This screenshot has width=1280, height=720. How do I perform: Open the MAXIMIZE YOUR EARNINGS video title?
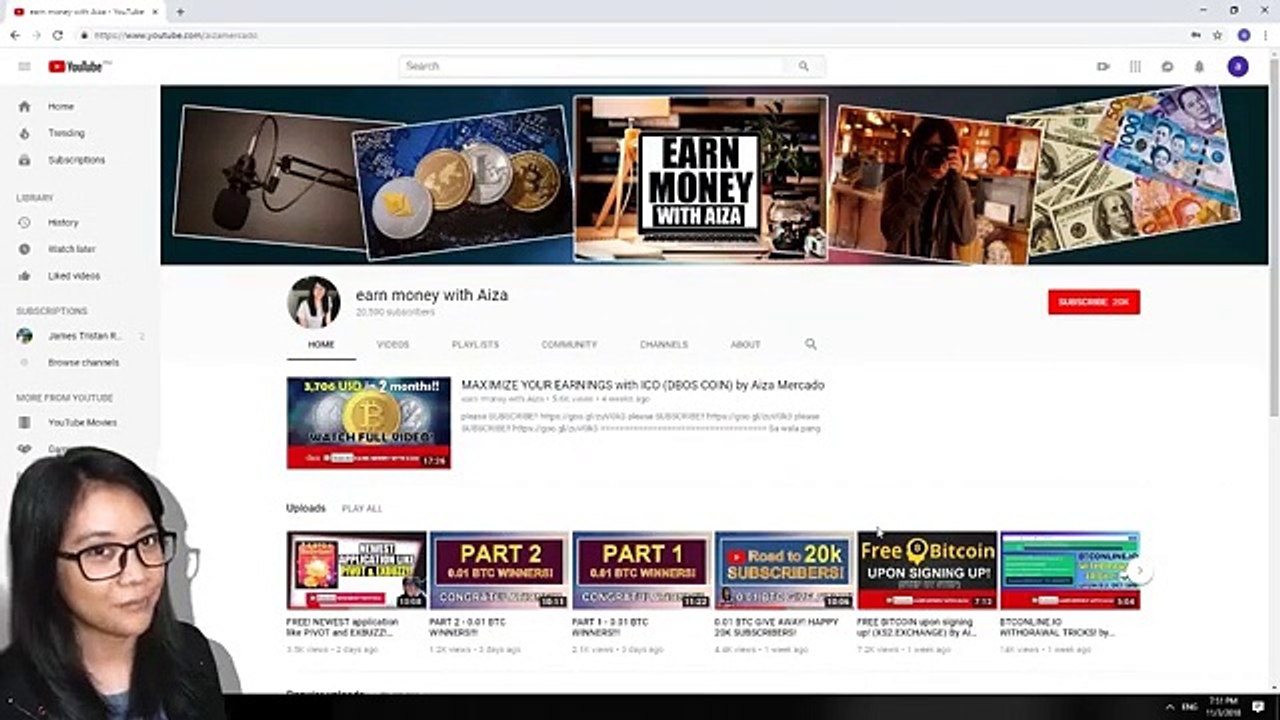coord(643,385)
